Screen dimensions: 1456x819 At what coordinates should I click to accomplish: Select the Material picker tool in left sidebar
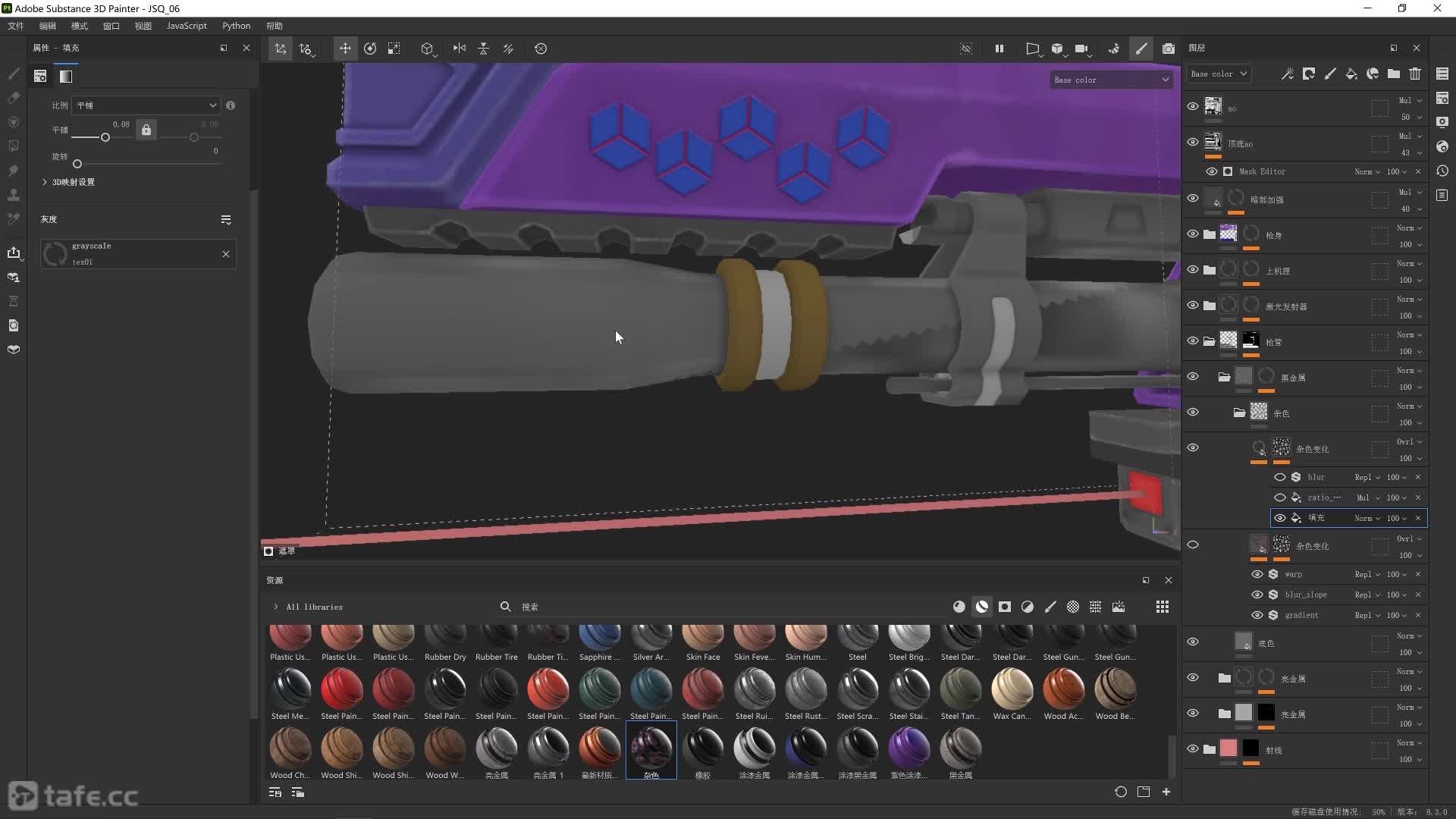(x=13, y=219)
